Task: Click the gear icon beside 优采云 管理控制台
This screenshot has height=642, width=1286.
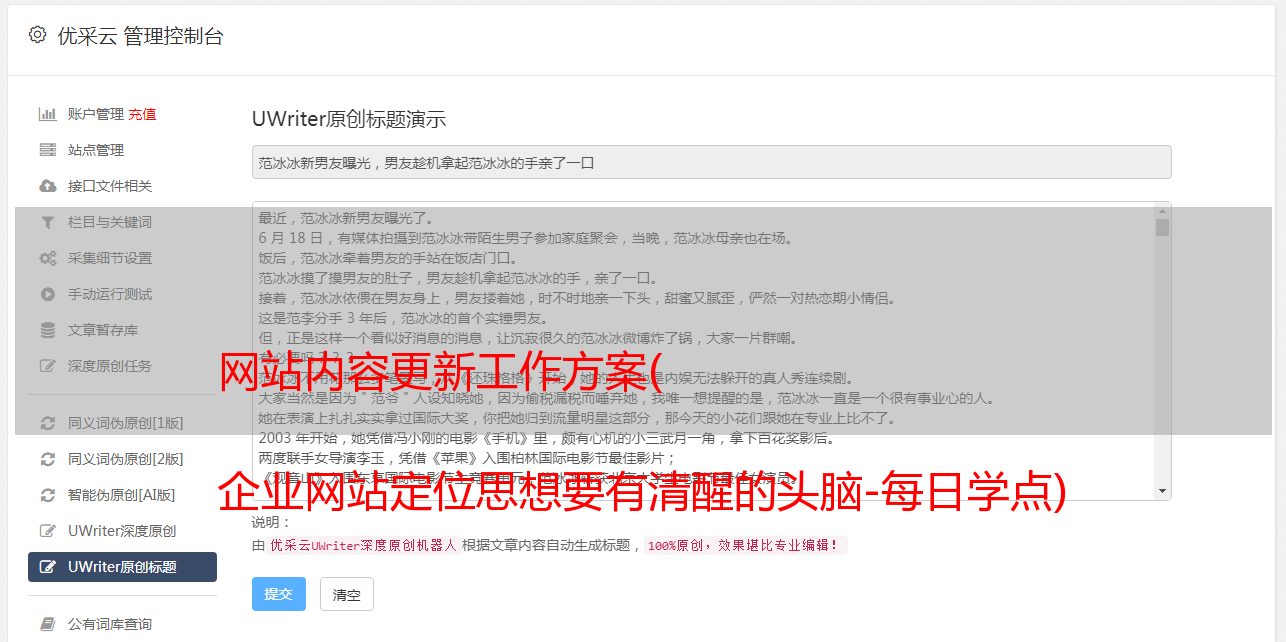Action: coord(37,35)
